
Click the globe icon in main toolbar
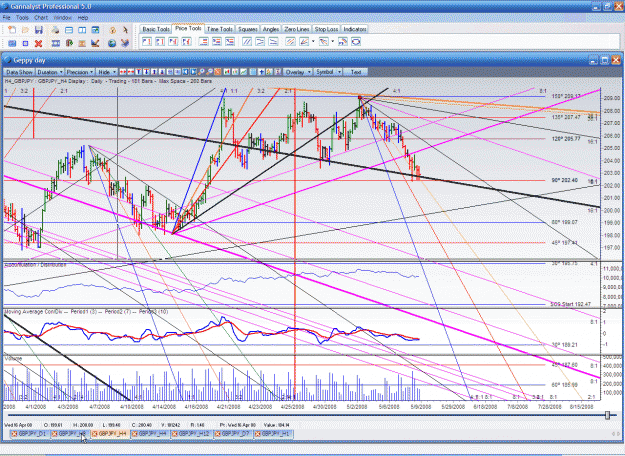(112, 43)
